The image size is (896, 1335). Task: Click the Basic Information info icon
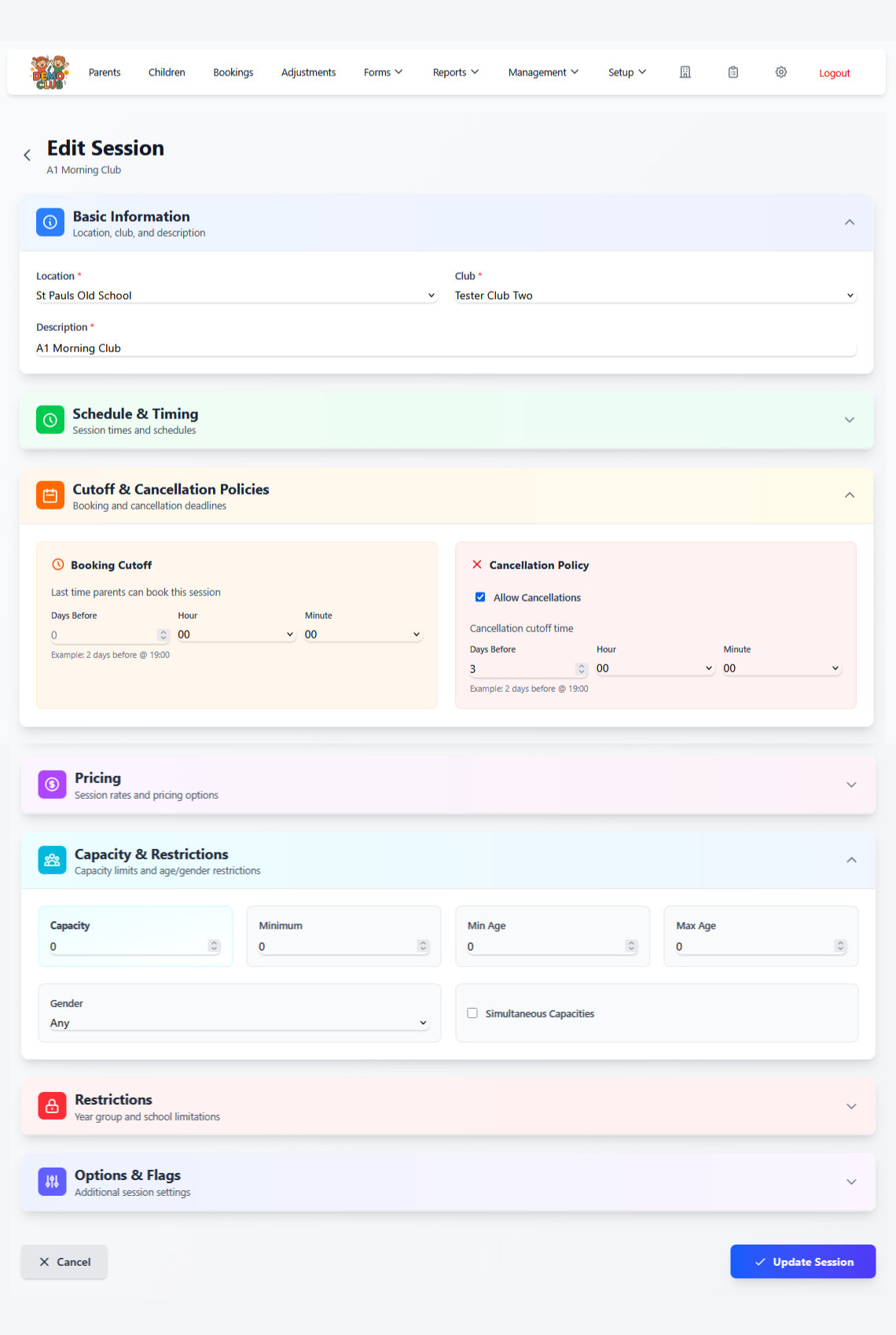(50, 222)
